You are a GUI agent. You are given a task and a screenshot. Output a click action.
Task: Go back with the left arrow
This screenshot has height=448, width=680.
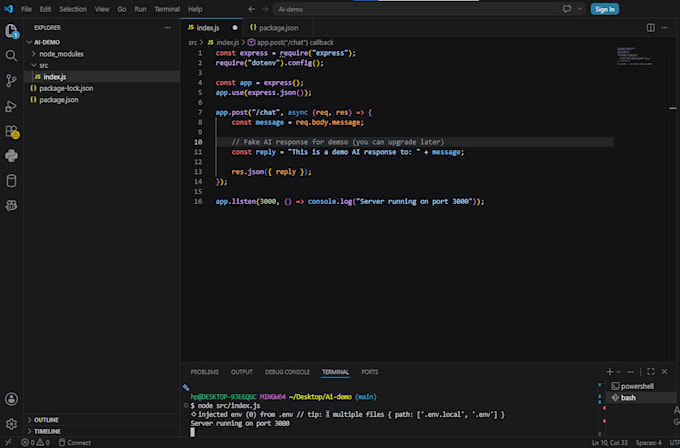pyautogui.click(x=252, y=9)
